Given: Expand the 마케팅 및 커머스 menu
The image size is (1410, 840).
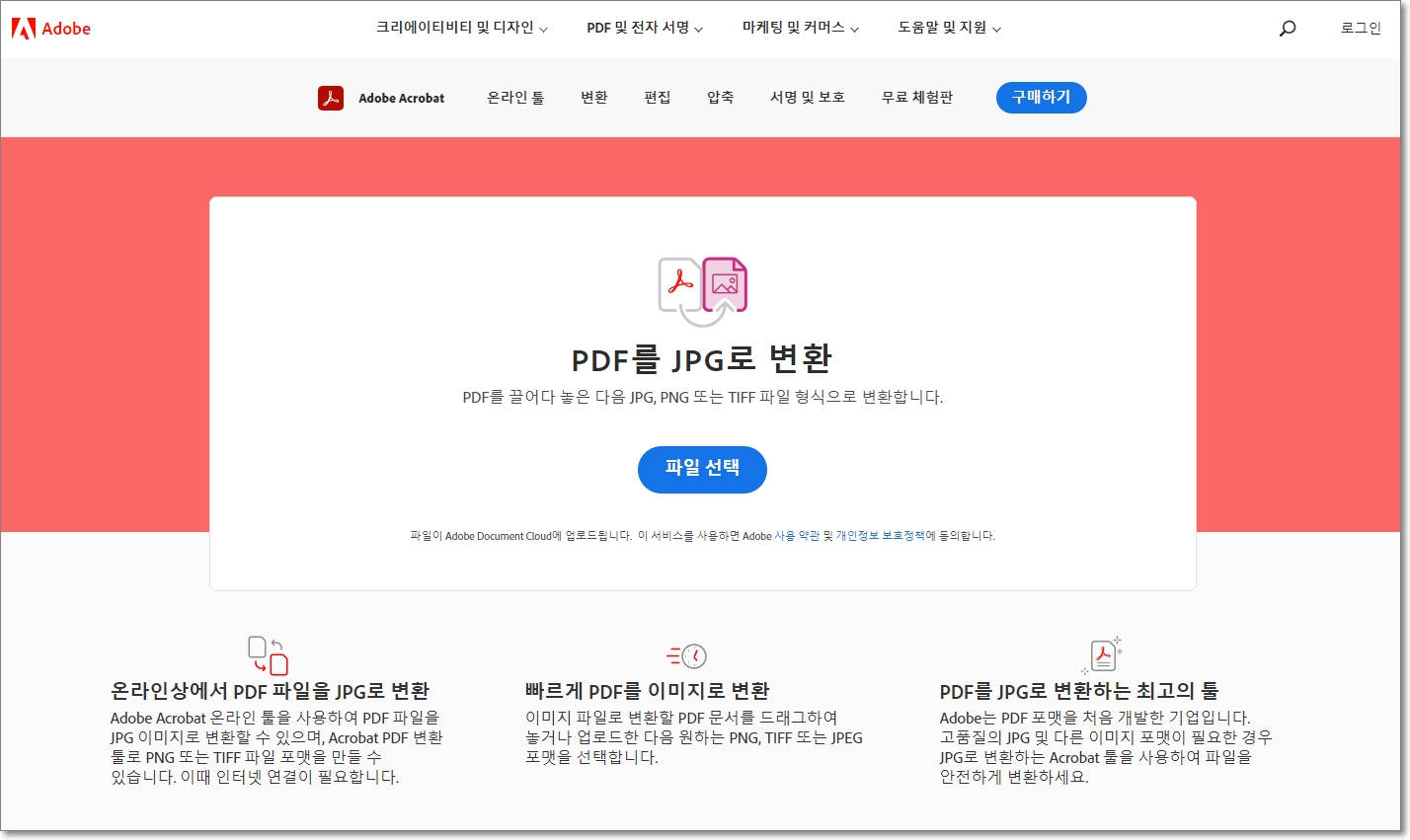Looking at the screenshot, I should click(801, 28).
